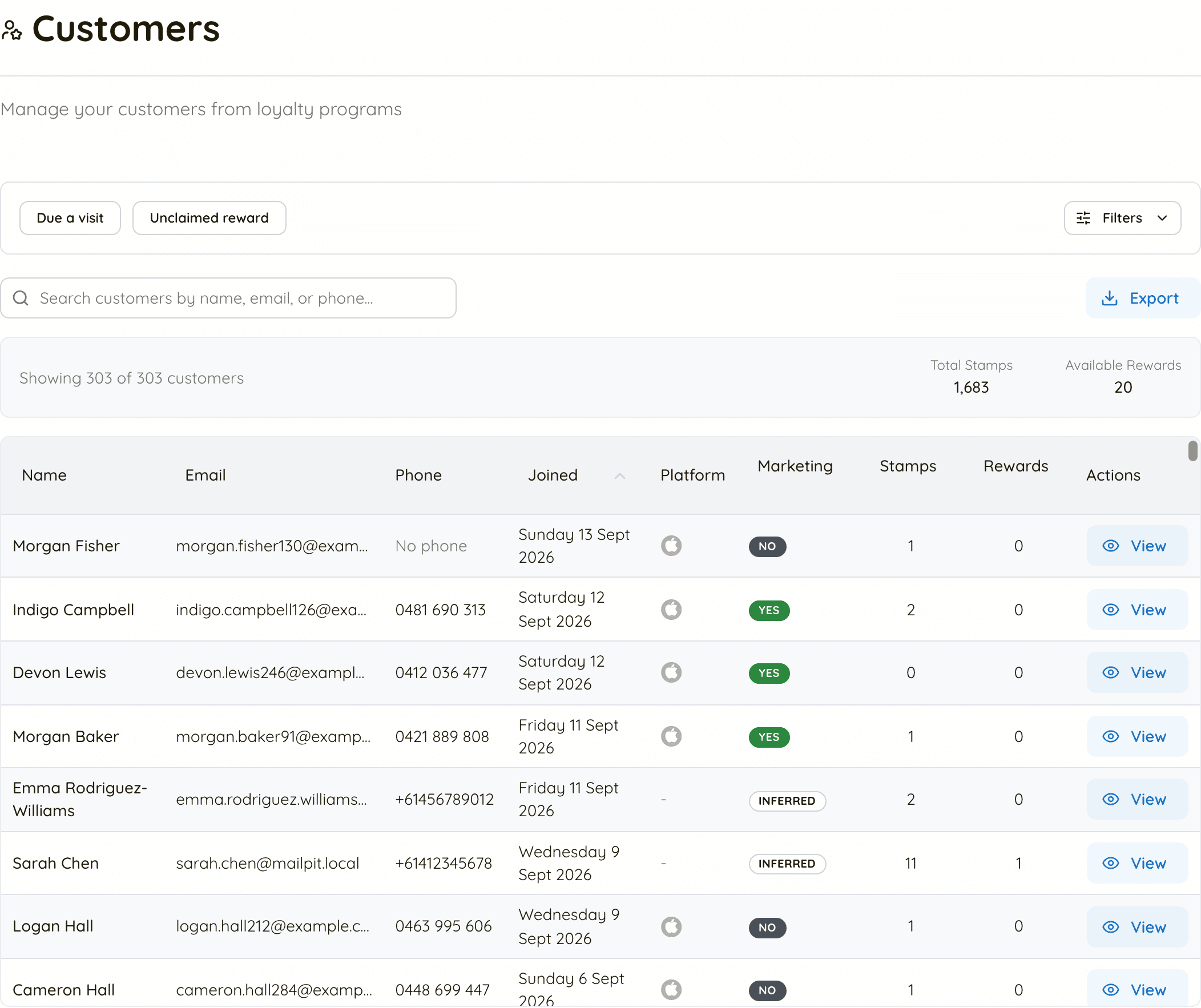Select phone number 0481 690 313
The image size is (1201, 1008).
click(x=440, y=610)
